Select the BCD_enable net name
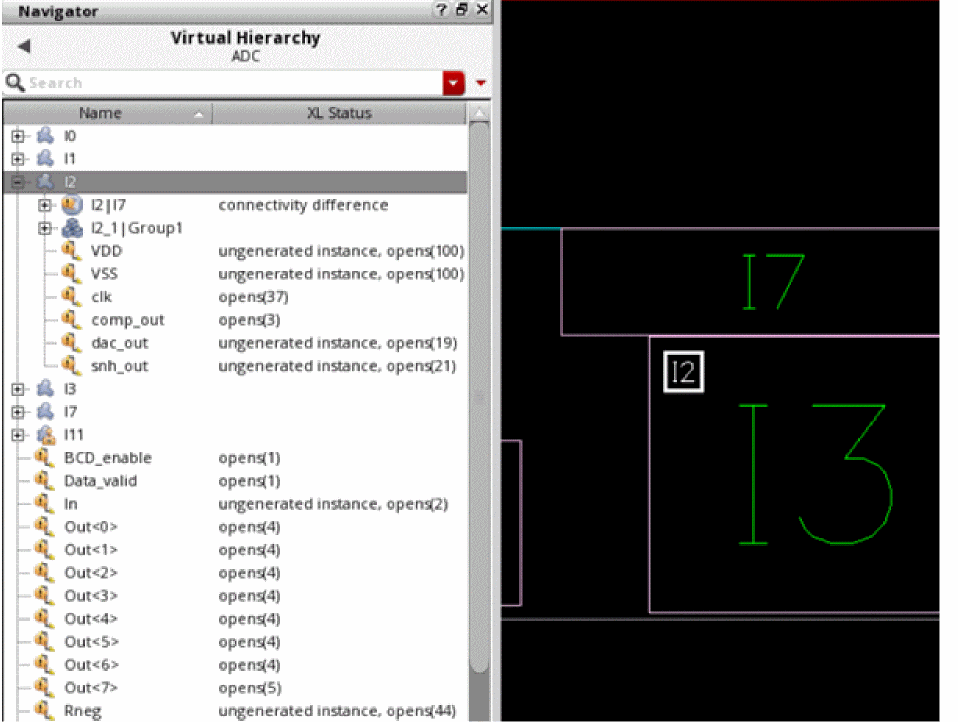Screen dimensions: 958x722 point(108,458)
